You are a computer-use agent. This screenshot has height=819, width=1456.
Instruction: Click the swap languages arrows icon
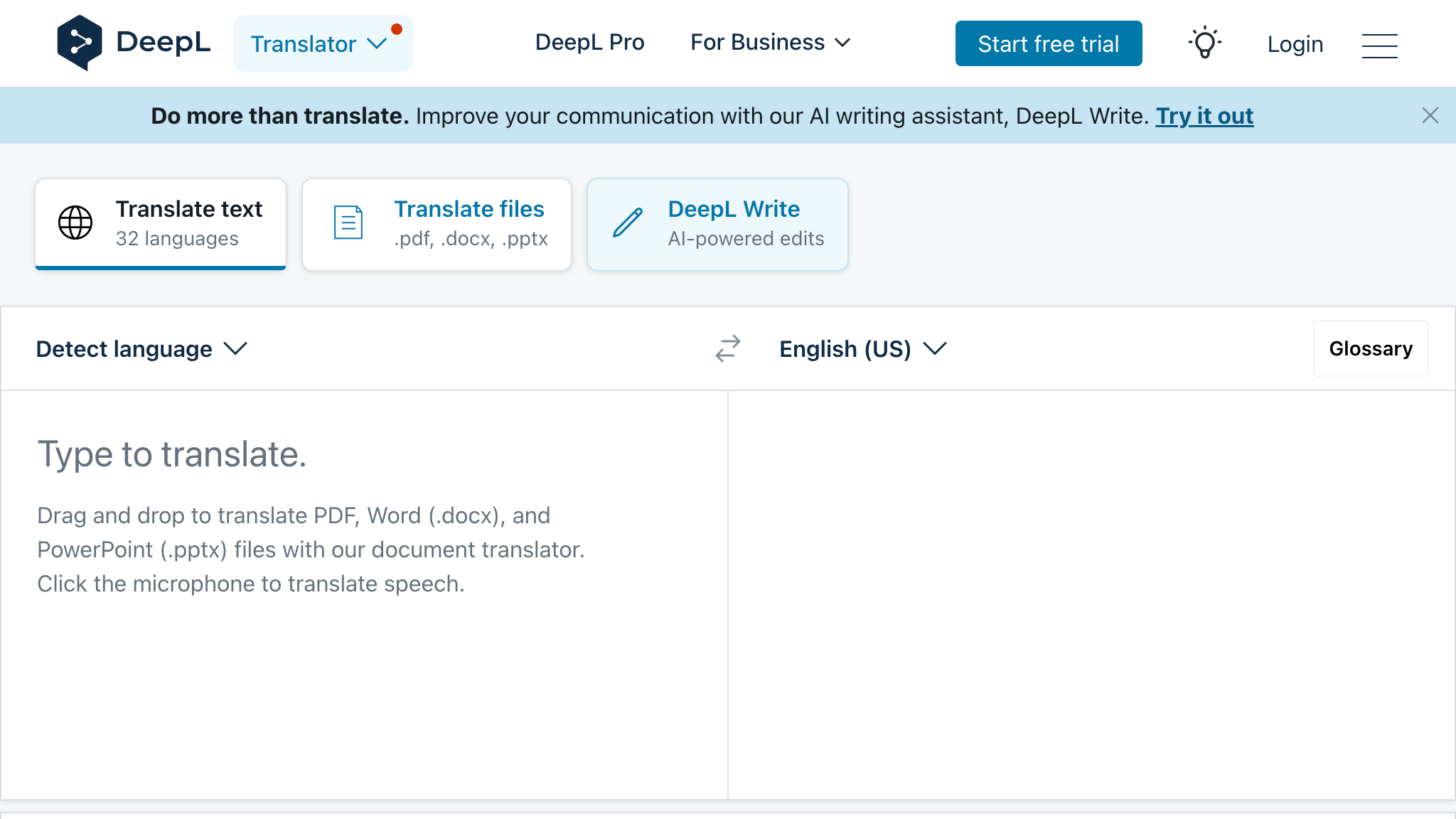(727, 349)
